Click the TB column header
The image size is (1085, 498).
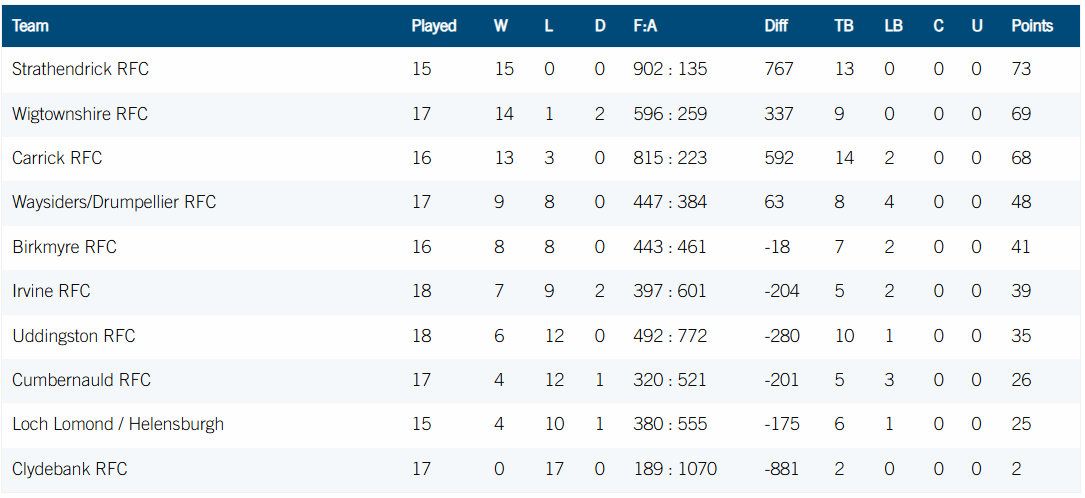click(x=844, y=26)
